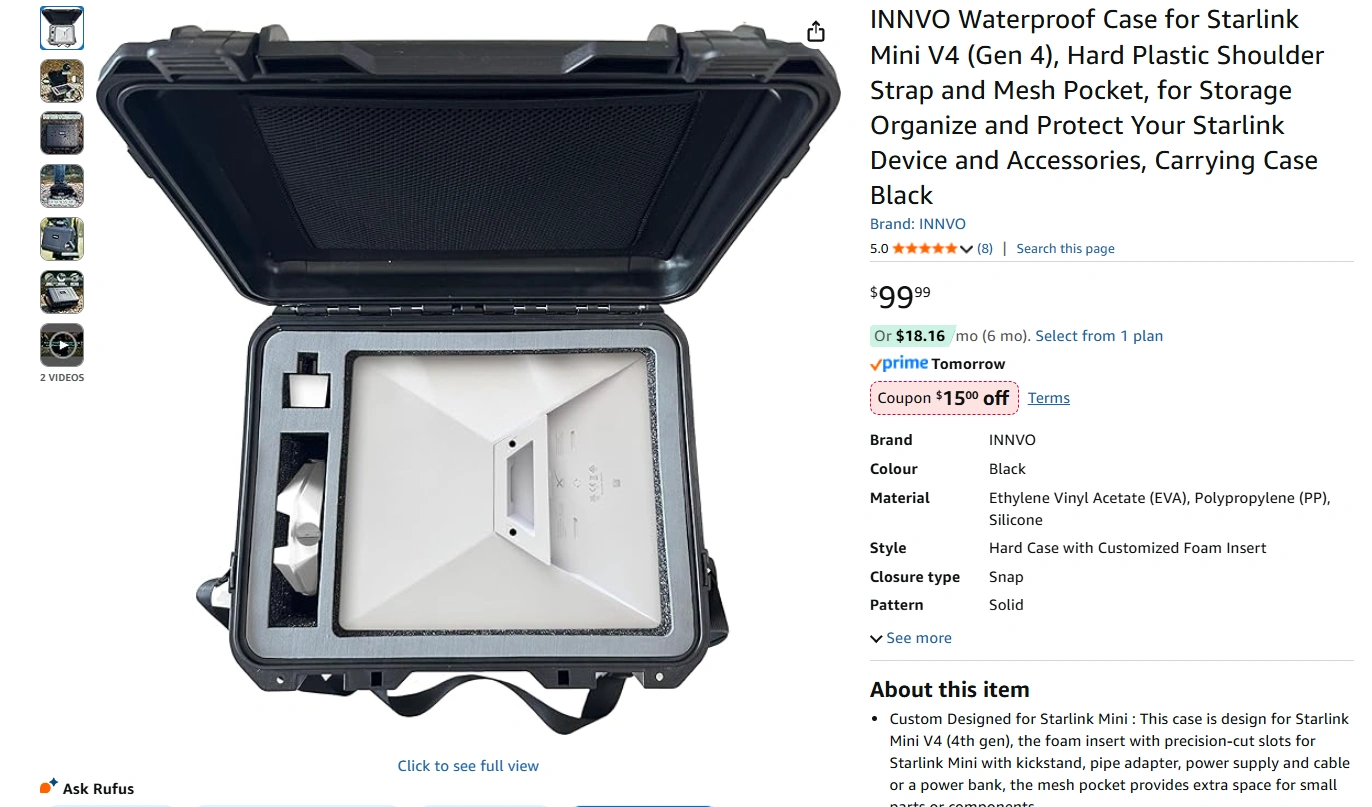This screenshot has width=1372, height=807.
Task: Select the first case thumbnail
Action: click(62, 28)
